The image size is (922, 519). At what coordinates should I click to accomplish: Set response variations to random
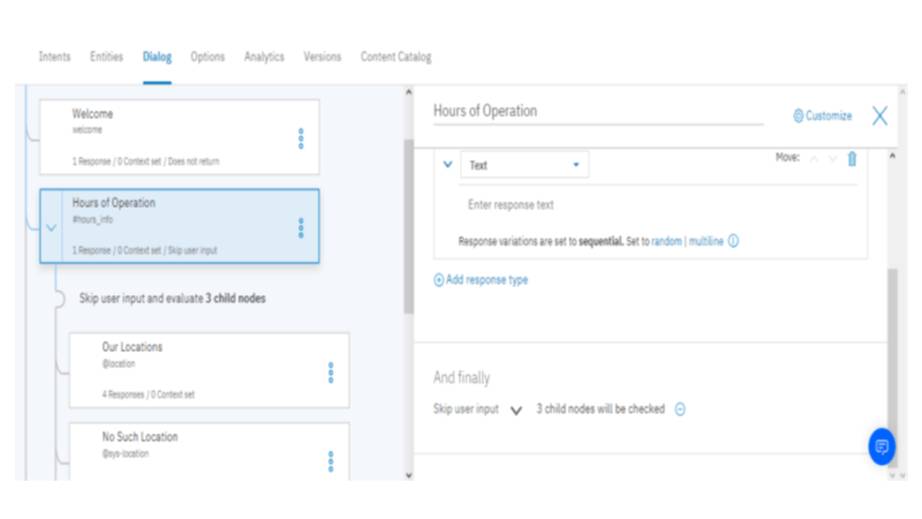tap(666, 242)
